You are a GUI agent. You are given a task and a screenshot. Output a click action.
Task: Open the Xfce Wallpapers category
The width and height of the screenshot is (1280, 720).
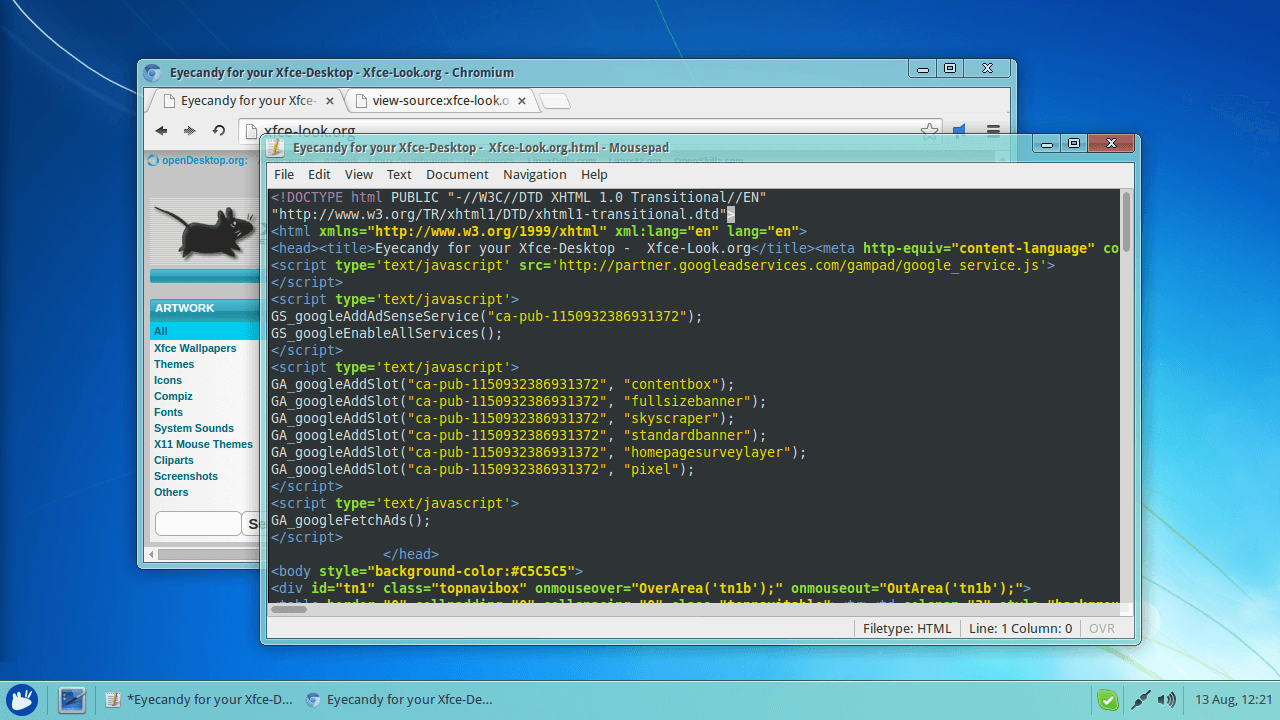(195, 348)
